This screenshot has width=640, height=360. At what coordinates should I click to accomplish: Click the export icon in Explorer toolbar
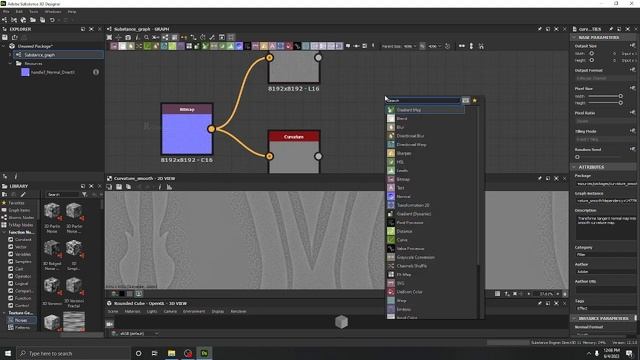15,37
